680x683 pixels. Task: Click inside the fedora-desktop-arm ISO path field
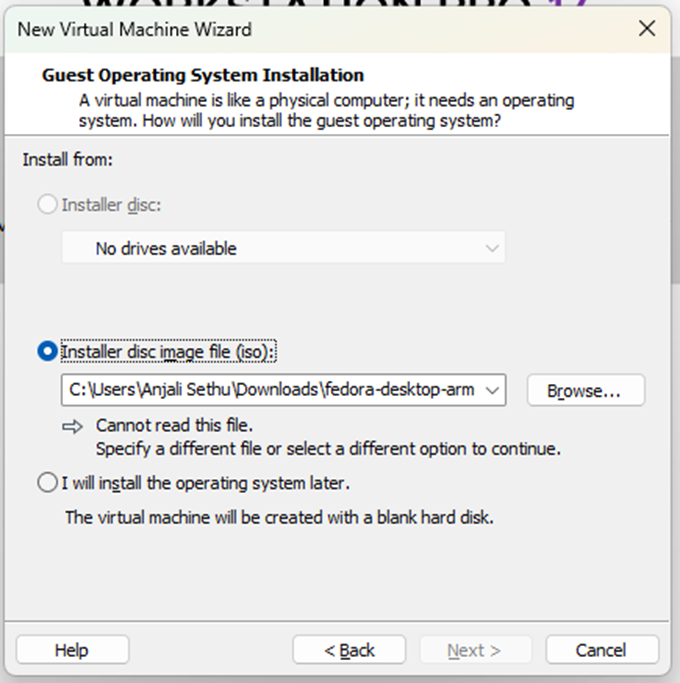pos(270,390)
